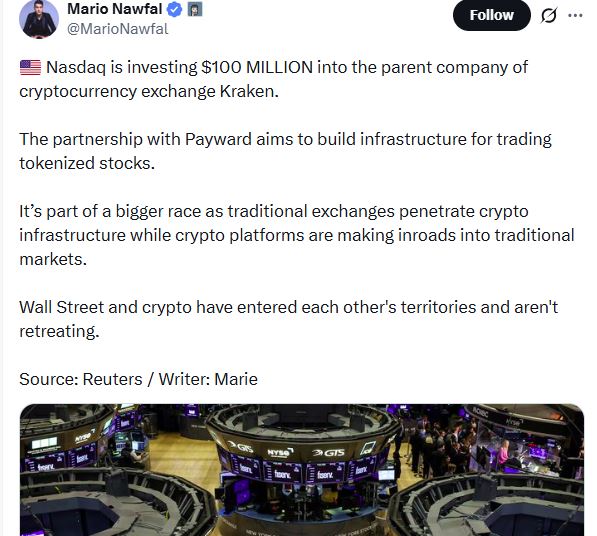This screenshot has height=536, width=597.
Task: Click the US flag emoji in the post
Action: tap(30, 68)
